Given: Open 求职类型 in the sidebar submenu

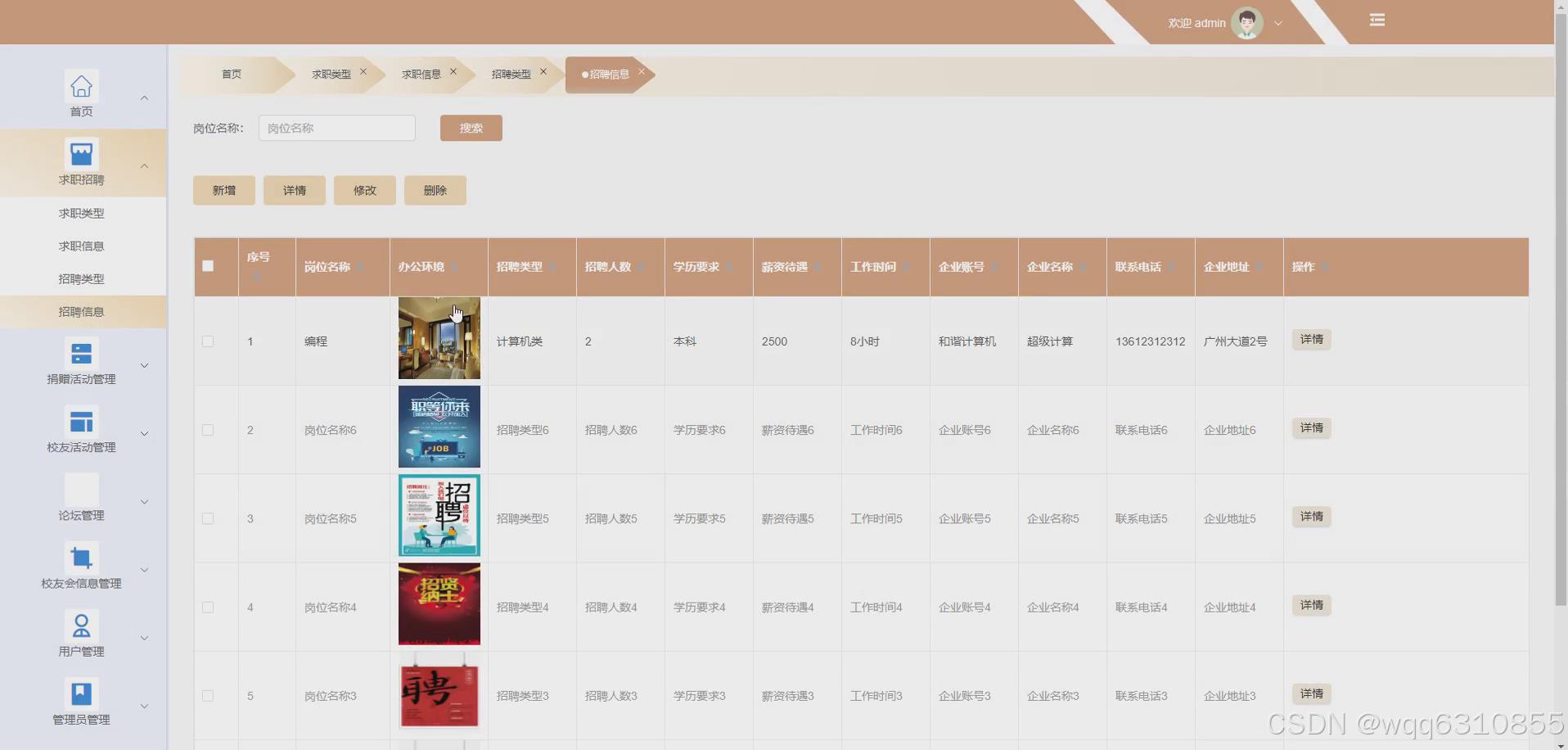Looking at the screenshot, I should (x=81, y=213).
